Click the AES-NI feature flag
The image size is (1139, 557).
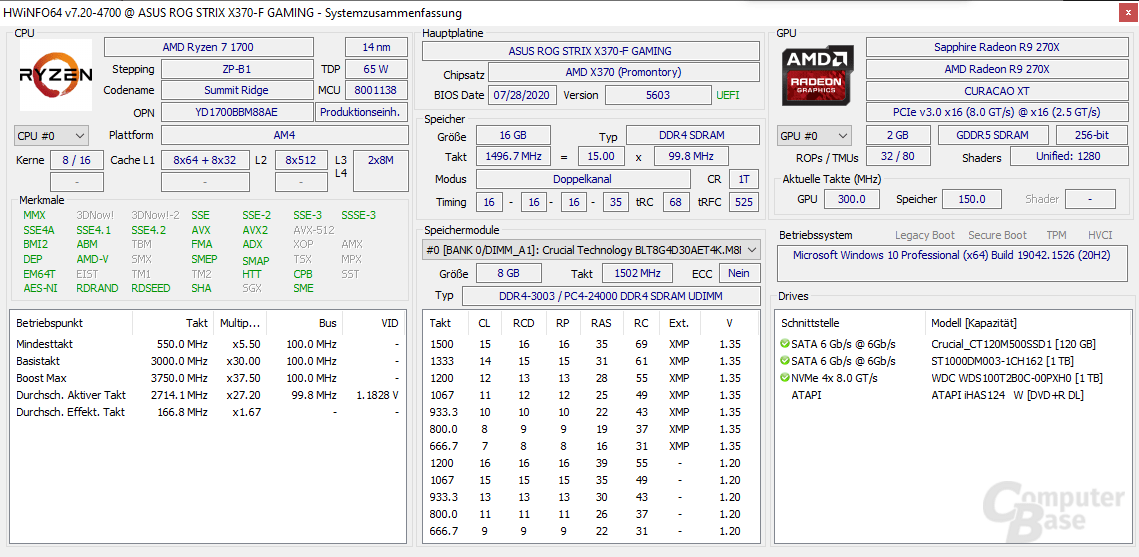39,288
